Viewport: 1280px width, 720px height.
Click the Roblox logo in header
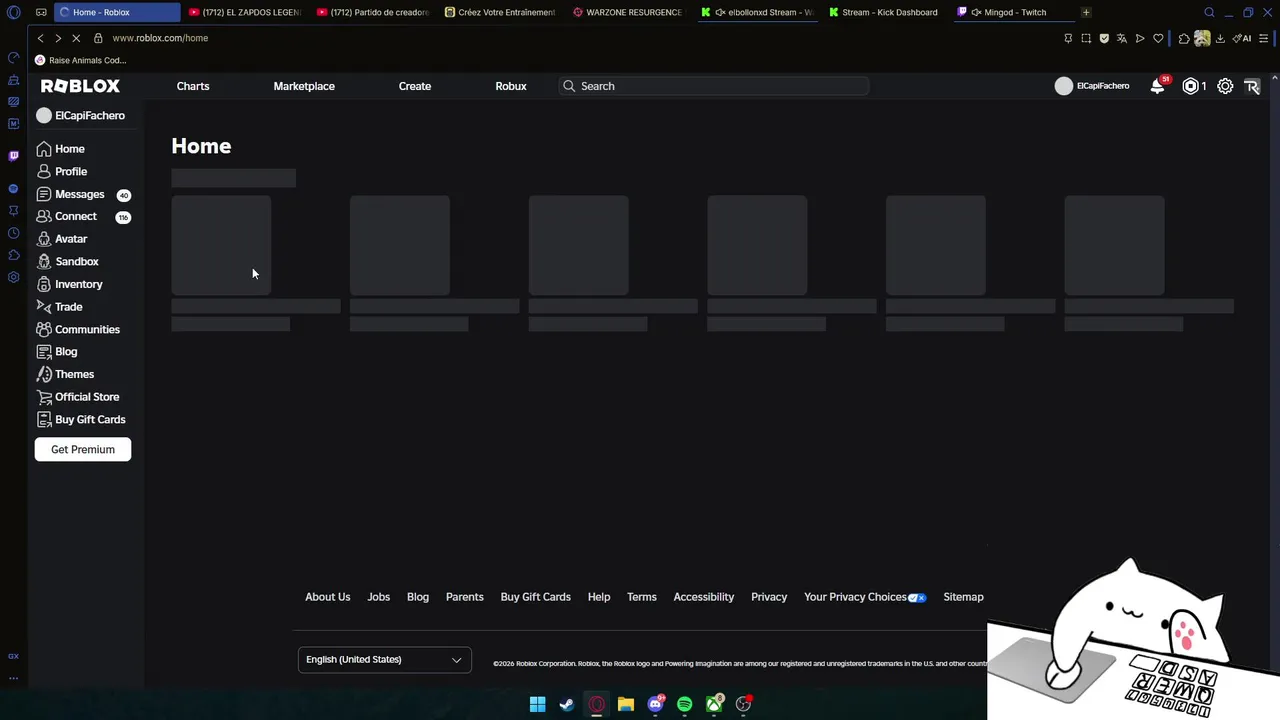pos(80,86)
